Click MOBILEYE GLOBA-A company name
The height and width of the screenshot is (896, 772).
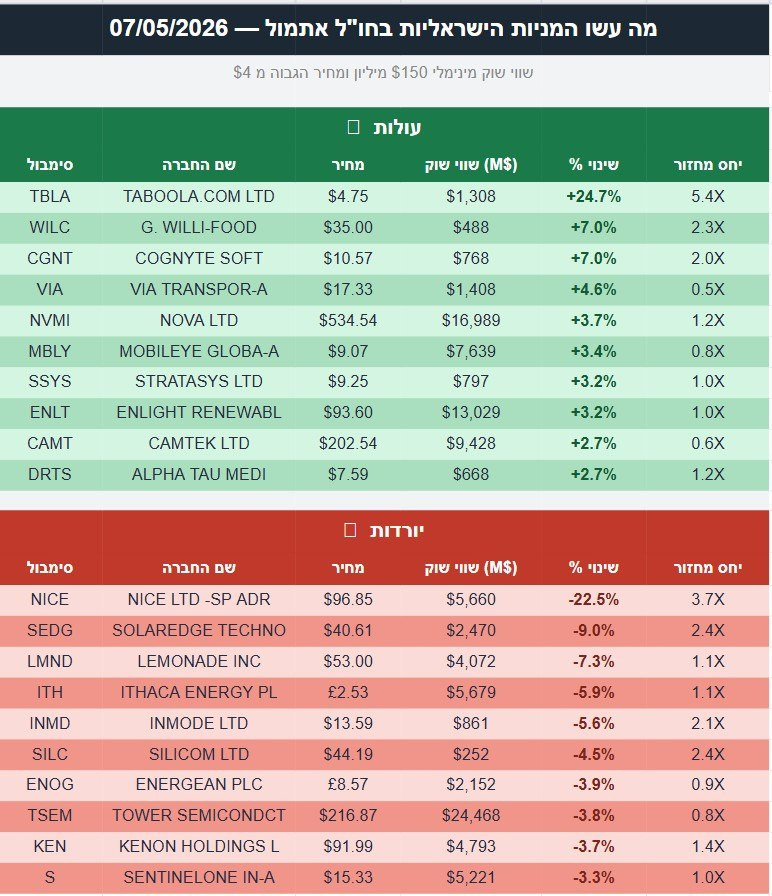click(199, 351)
